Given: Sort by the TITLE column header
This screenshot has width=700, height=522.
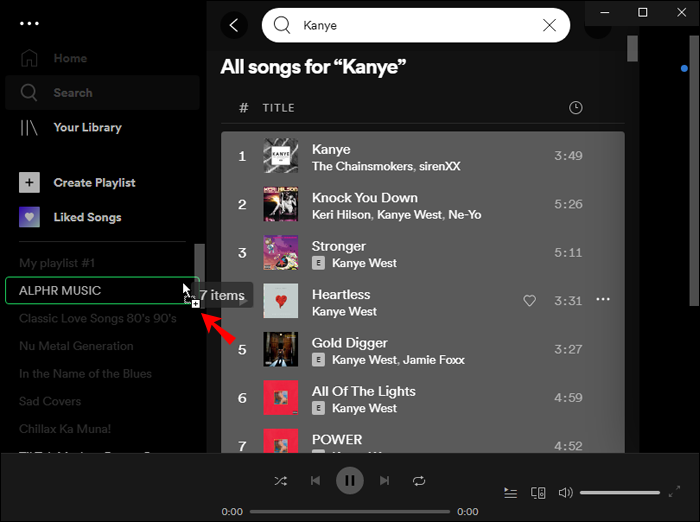Looking at the screenshot, I should tap(279, 108).
